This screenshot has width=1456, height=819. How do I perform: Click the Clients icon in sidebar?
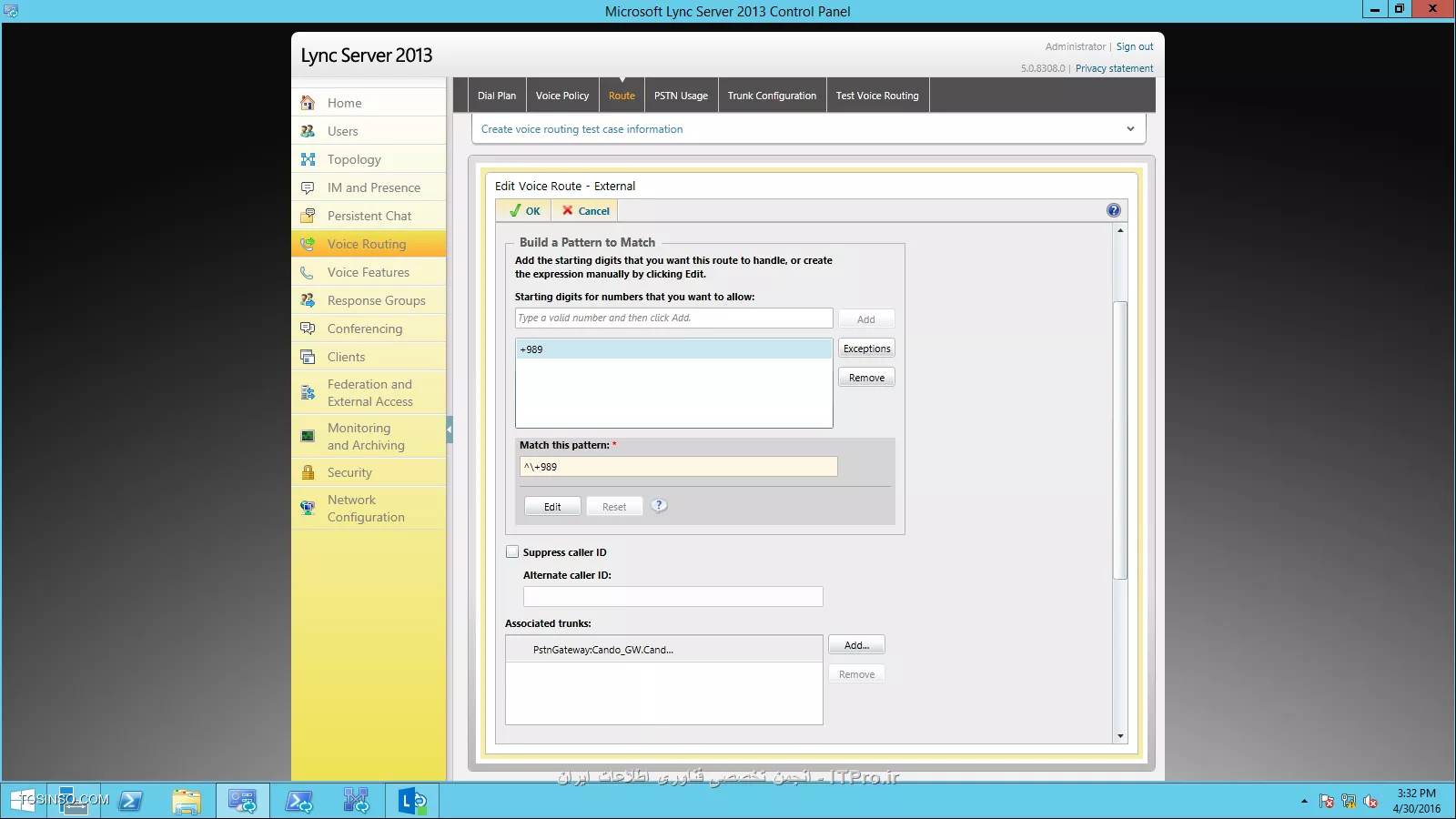pos(308,357)
